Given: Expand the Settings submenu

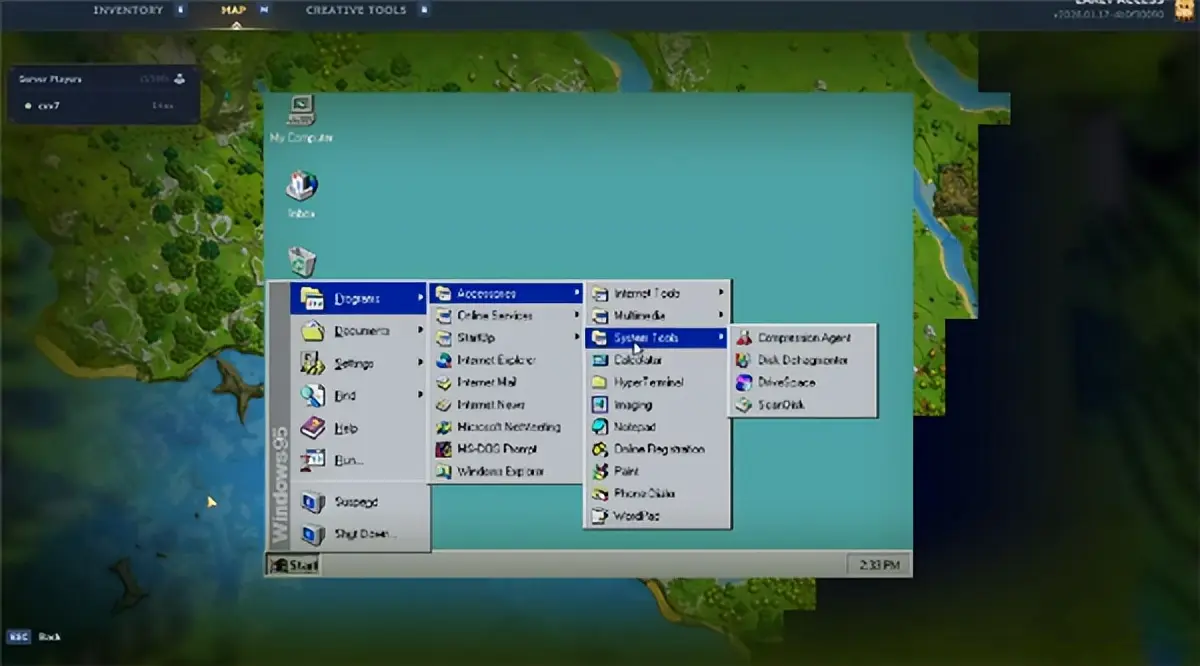Looking at the screenshot, I should click(354, 363).
